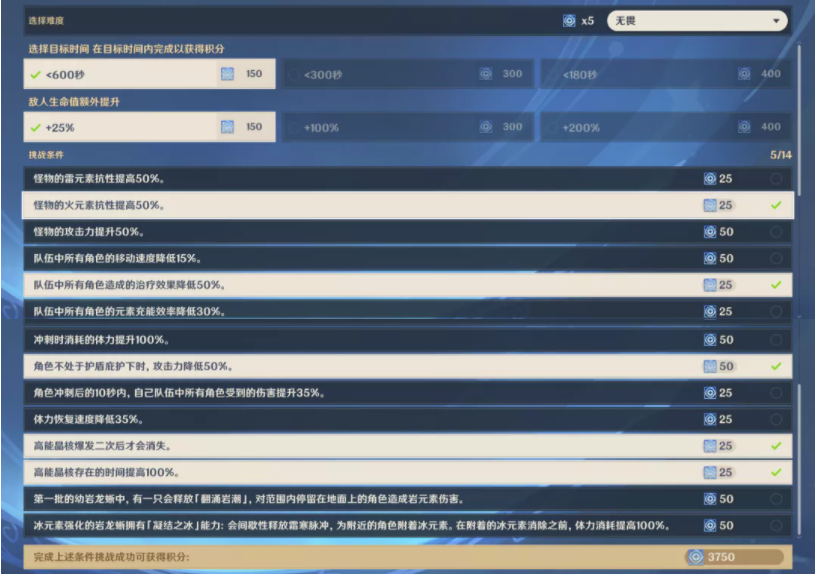Select the +200% enemy HP option
This screenshot has width=815, height=574.
tap(666, 127)
